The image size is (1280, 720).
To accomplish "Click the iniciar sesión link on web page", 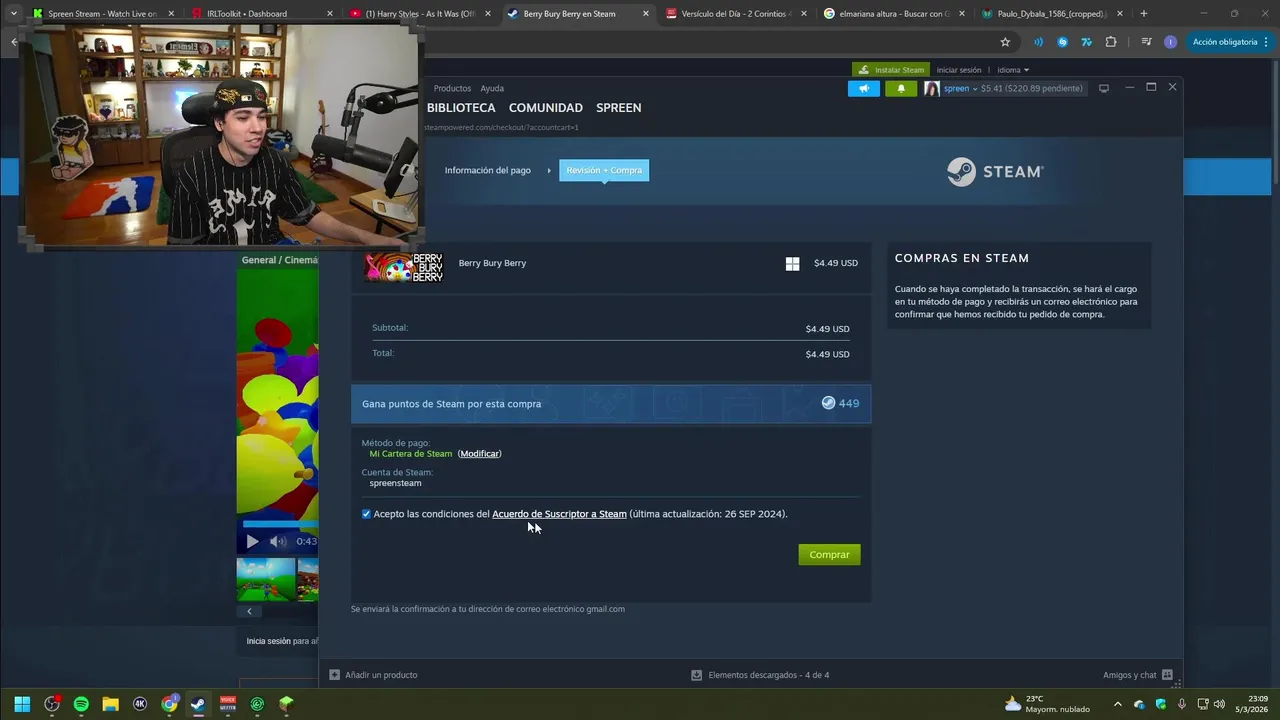I will [x=959, y=70].
